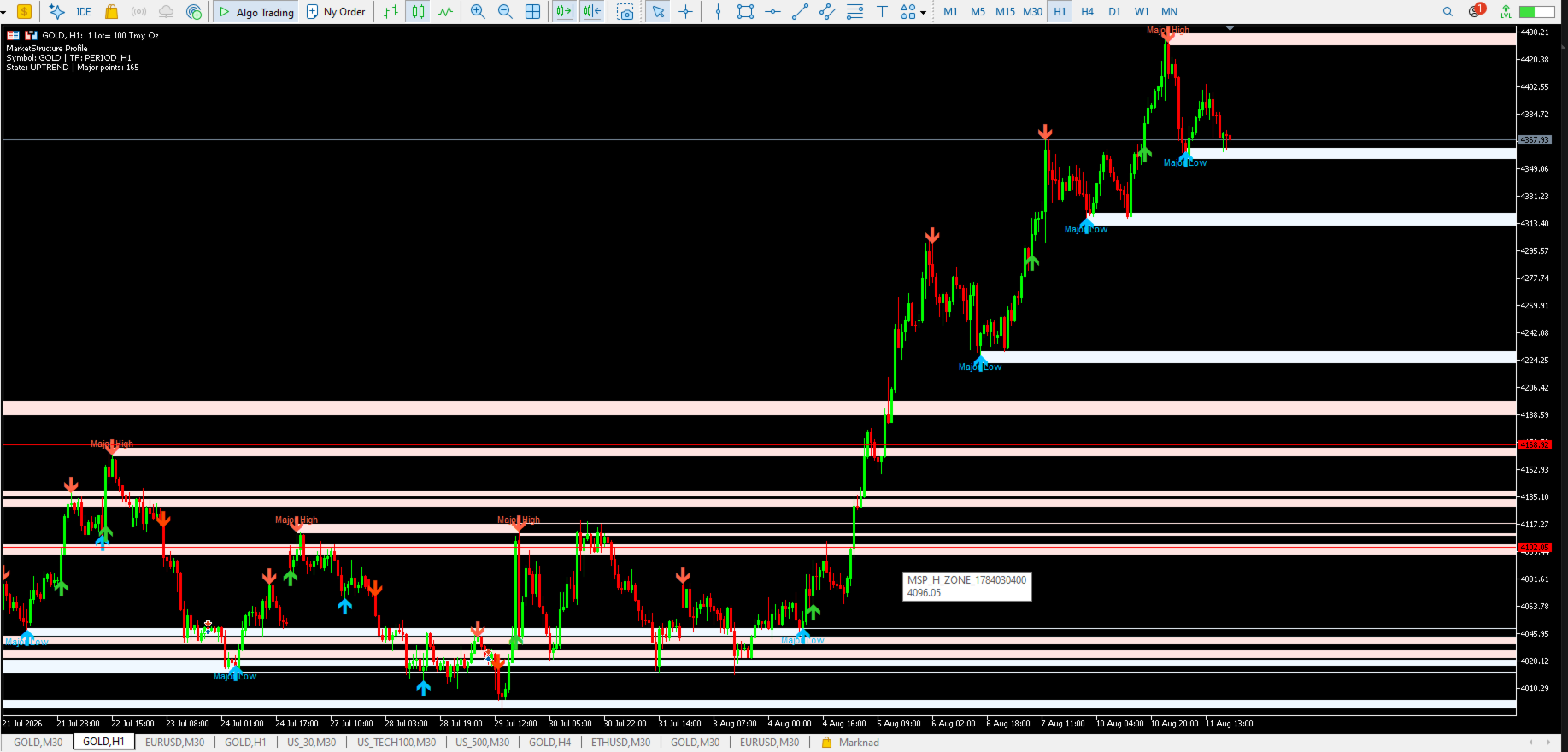Open the dropdown arrow at toolbar start
Screen dimensions: 1568x752
coord(4,12)
